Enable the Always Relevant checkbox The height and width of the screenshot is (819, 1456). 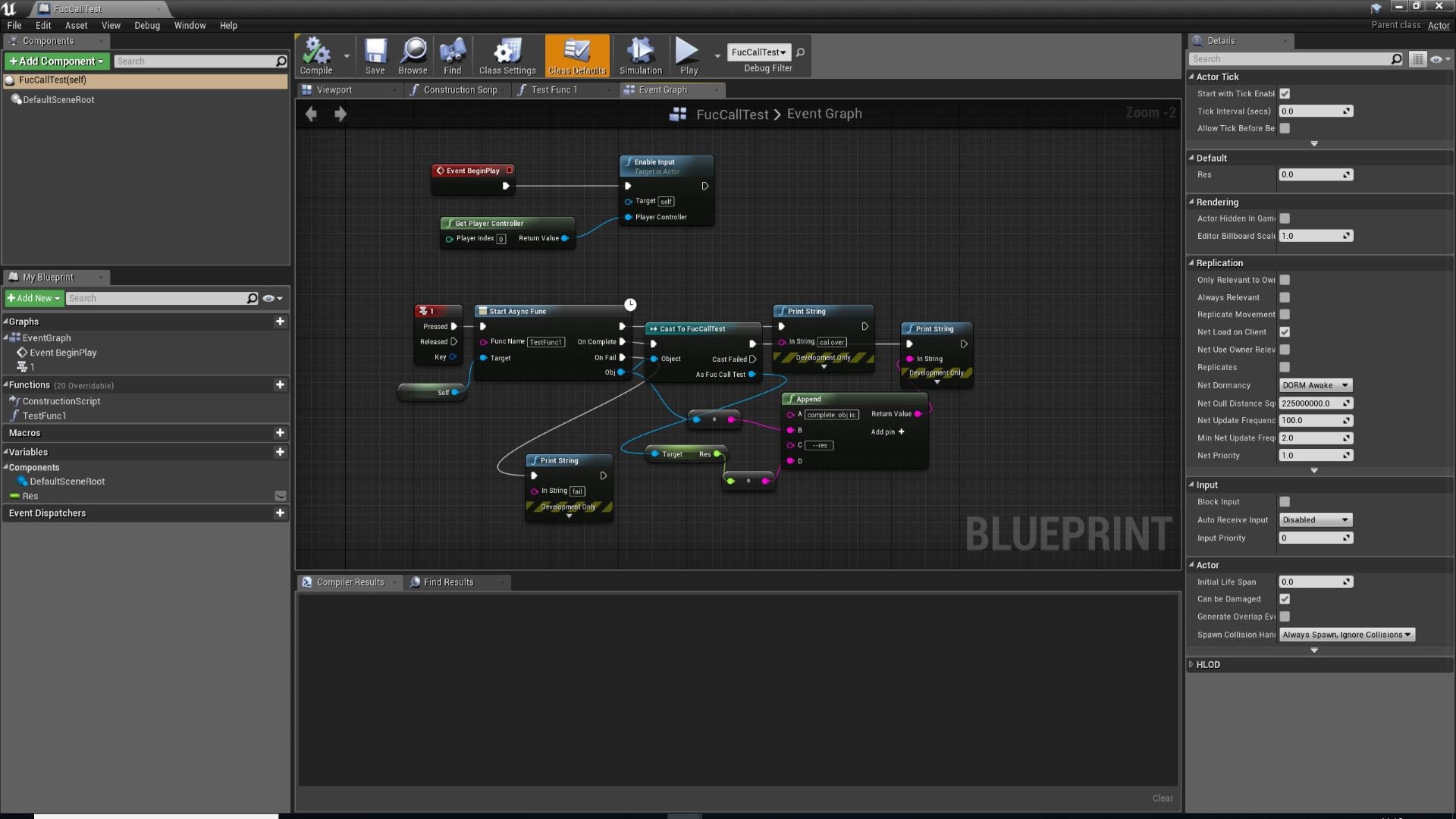coord(1285,297)
